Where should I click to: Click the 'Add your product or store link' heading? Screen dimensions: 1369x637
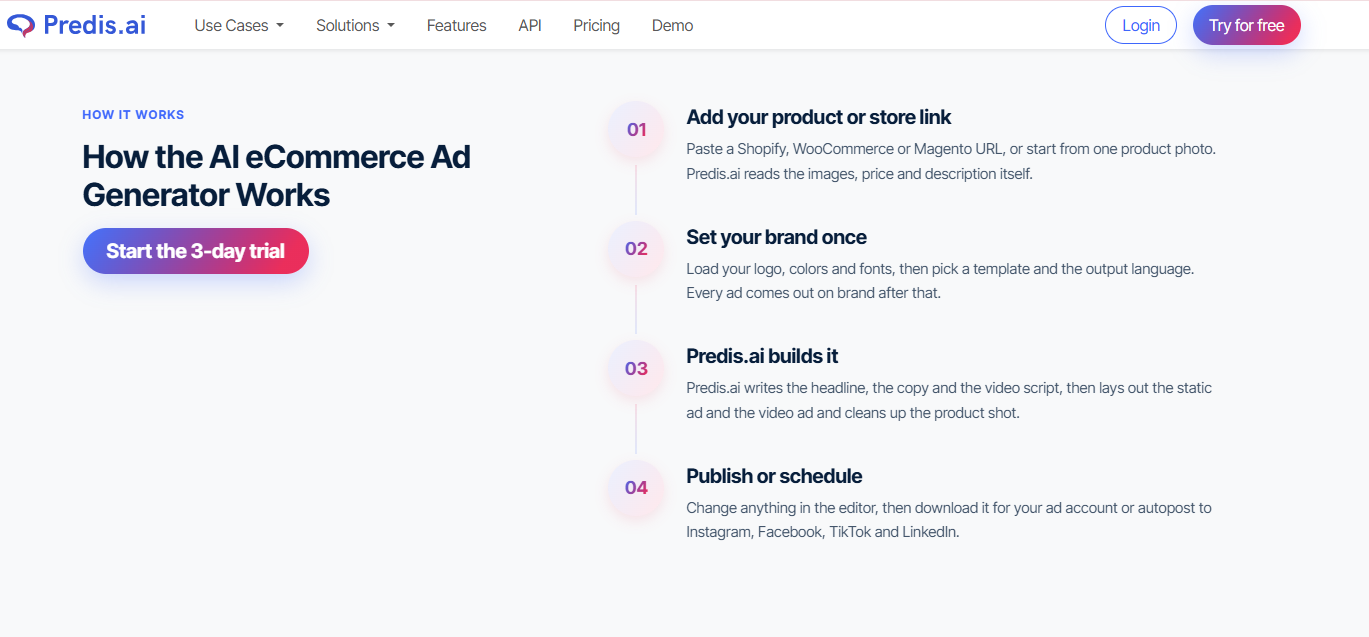tap(819, 118)
